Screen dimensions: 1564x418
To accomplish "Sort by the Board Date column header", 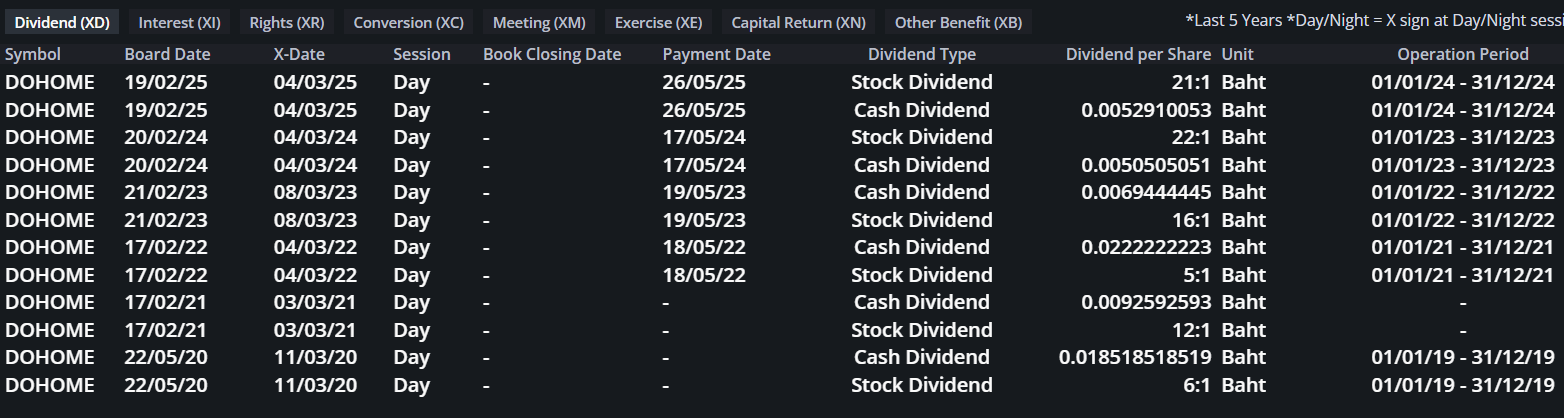I will pos(165,54).
